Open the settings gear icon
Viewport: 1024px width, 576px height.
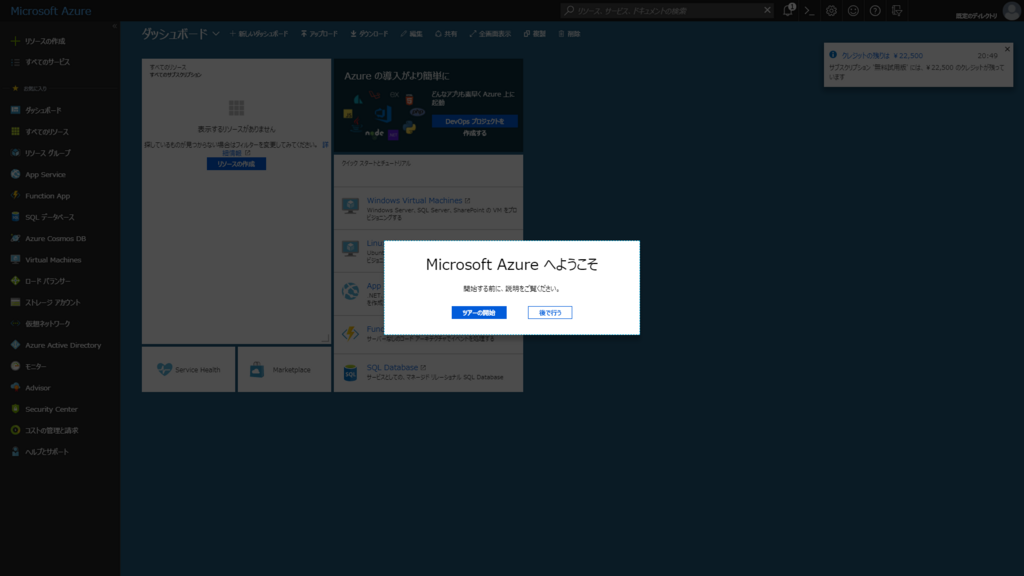point(831,10)
